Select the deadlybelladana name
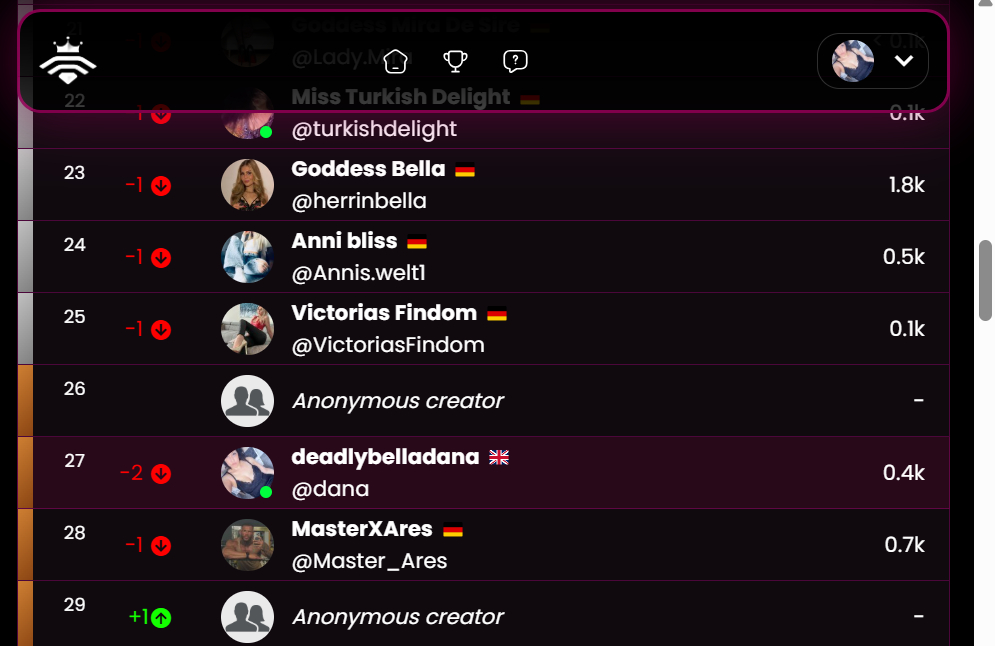This screenshot has height=646, width=995. click(385, 457)
